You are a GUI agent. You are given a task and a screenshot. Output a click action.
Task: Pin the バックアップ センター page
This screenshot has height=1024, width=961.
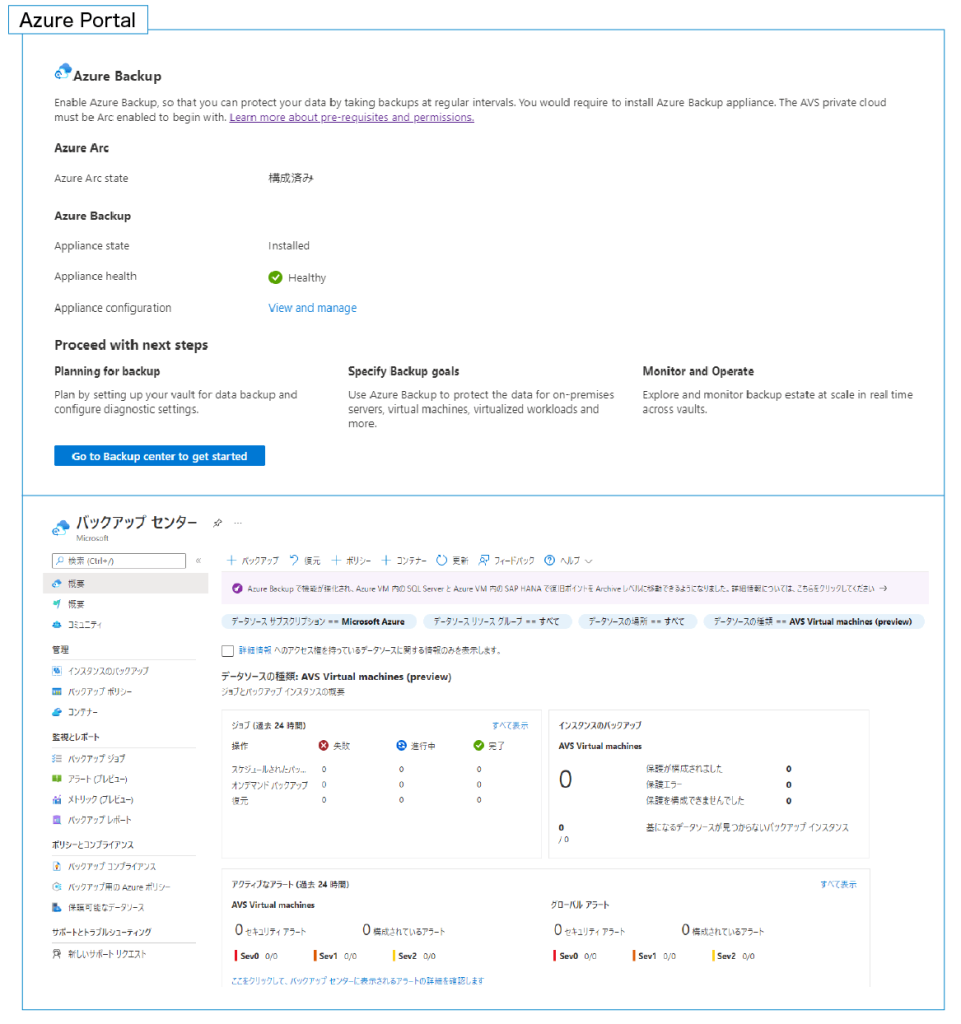click(216, 522)
